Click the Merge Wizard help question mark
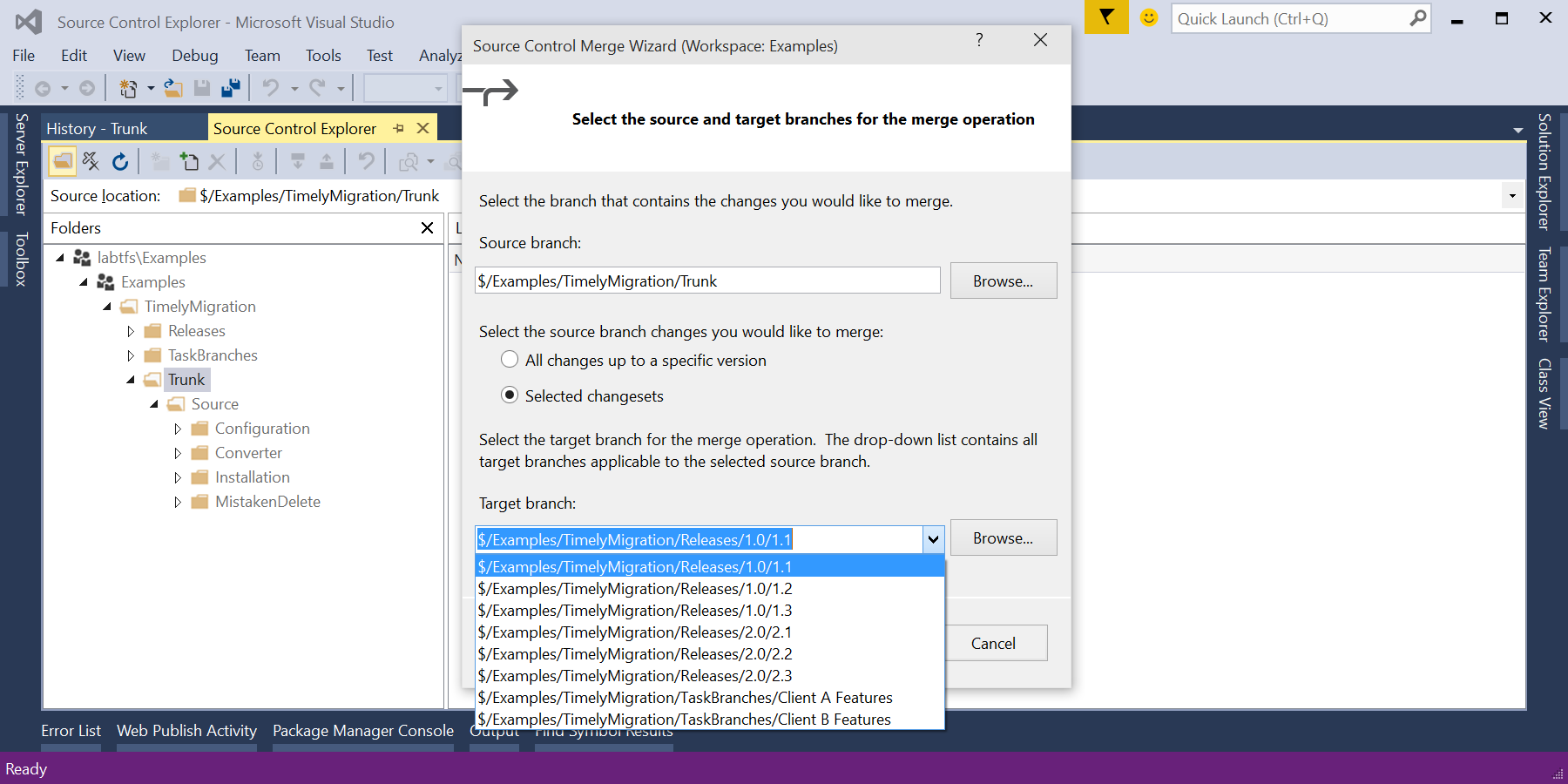The height and width of the screenshot is (784, 1568). pyautogui.click(x=979, y=40)
